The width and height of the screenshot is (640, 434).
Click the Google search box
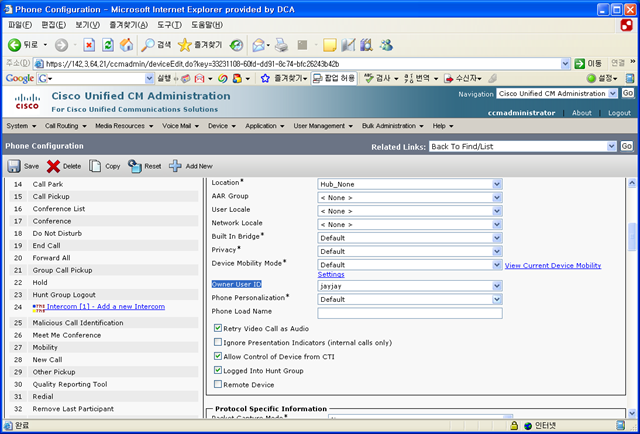tap(96, 78)
